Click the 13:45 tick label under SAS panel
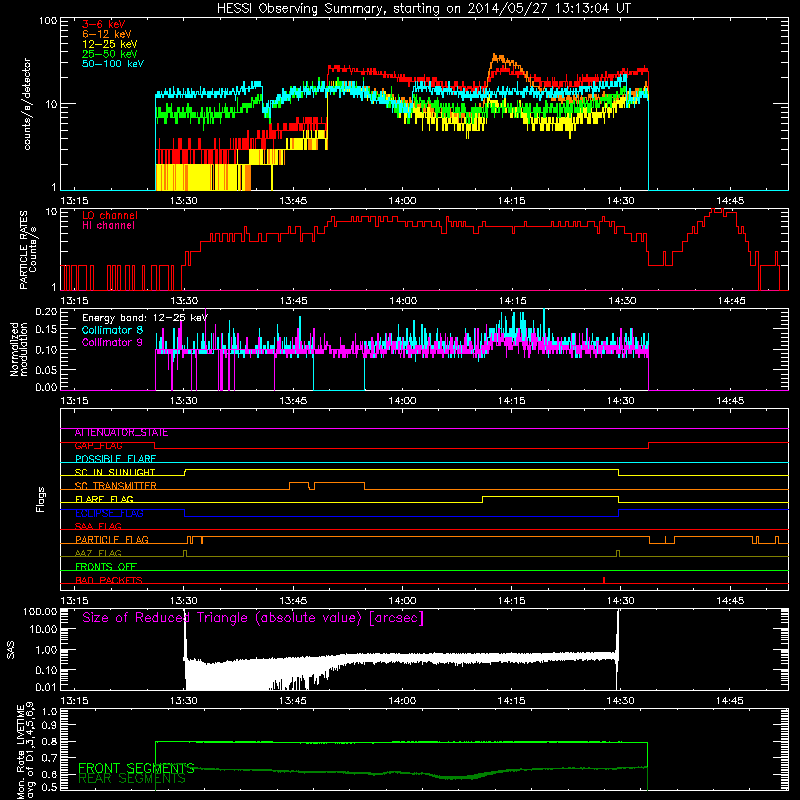Image resolution: width=800 pixels, height=800 pixels. coord(293,701)
